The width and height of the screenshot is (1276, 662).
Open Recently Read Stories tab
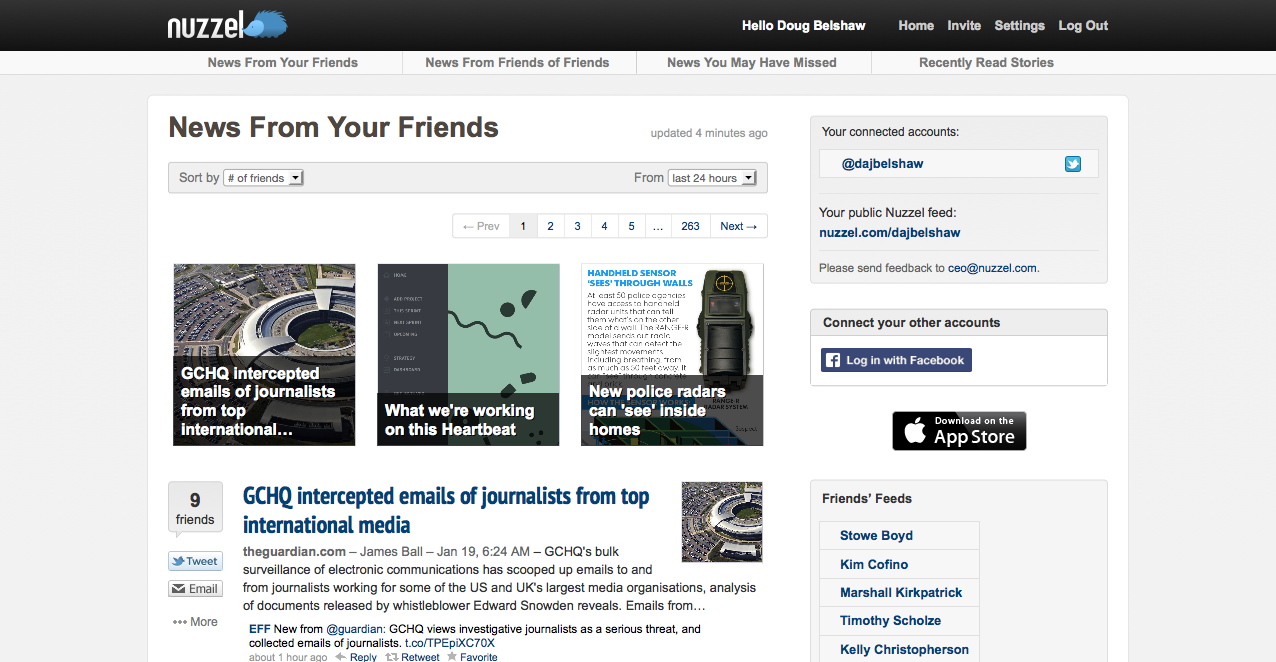click(x=986, y=62)
